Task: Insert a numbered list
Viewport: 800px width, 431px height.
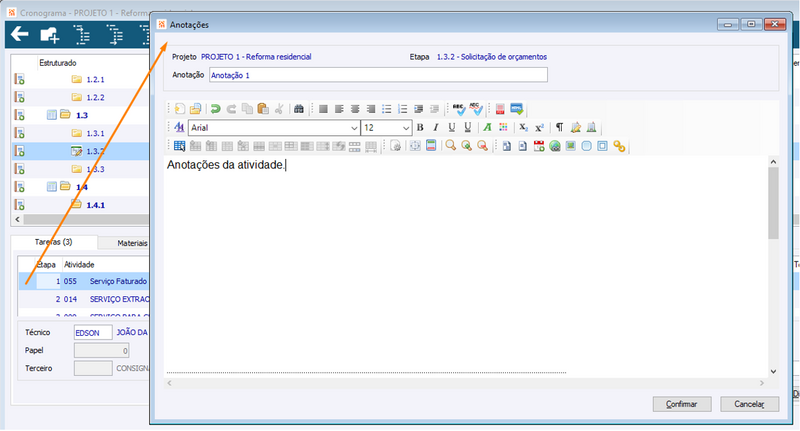Action: click(x=403, y=109)
